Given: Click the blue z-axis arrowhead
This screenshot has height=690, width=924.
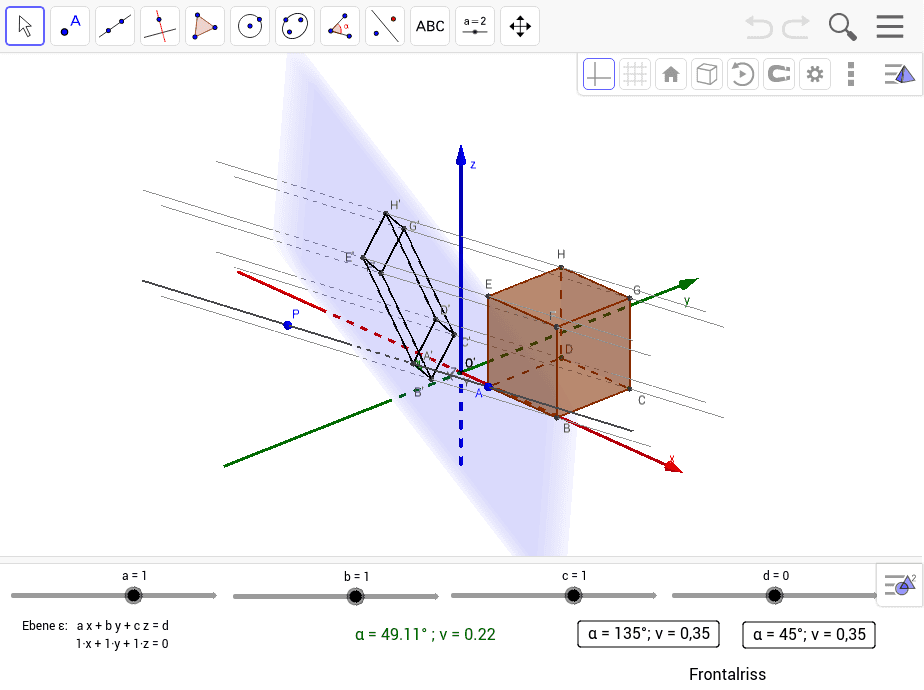Looking at the screenshot, I should [461, 154].
